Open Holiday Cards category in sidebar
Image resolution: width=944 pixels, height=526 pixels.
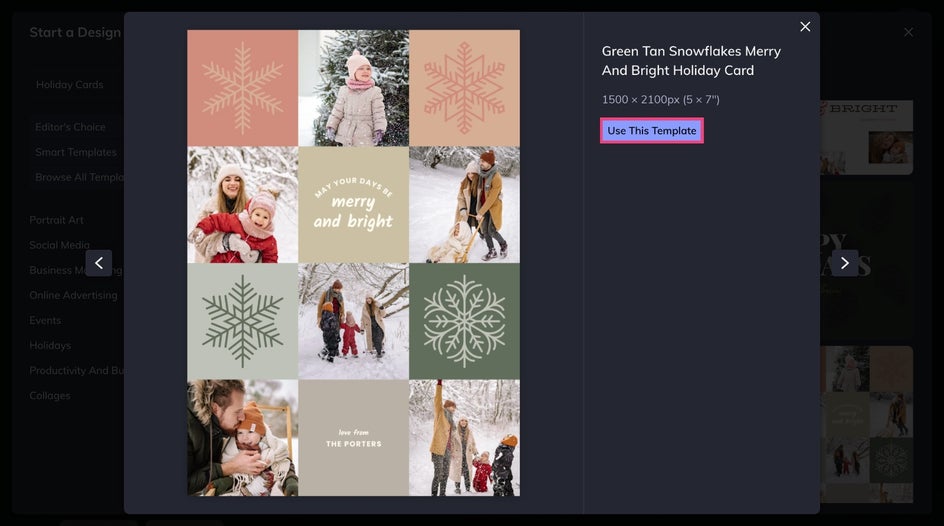pyautogui.click(x=69, y=85)
